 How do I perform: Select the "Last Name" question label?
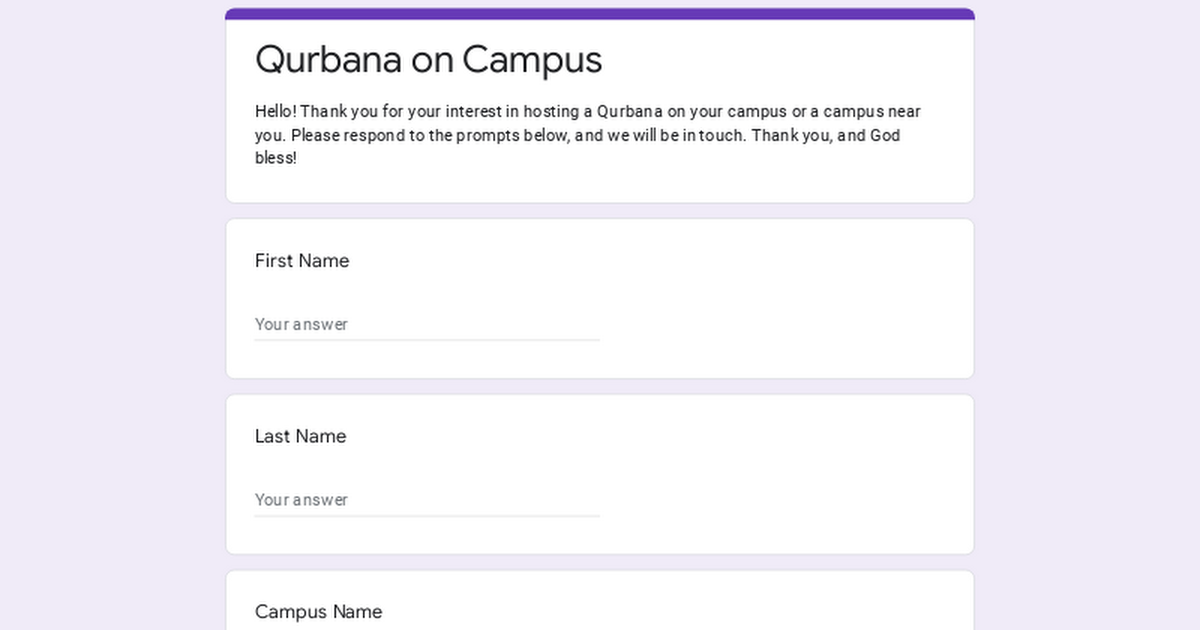coord(300,436)
